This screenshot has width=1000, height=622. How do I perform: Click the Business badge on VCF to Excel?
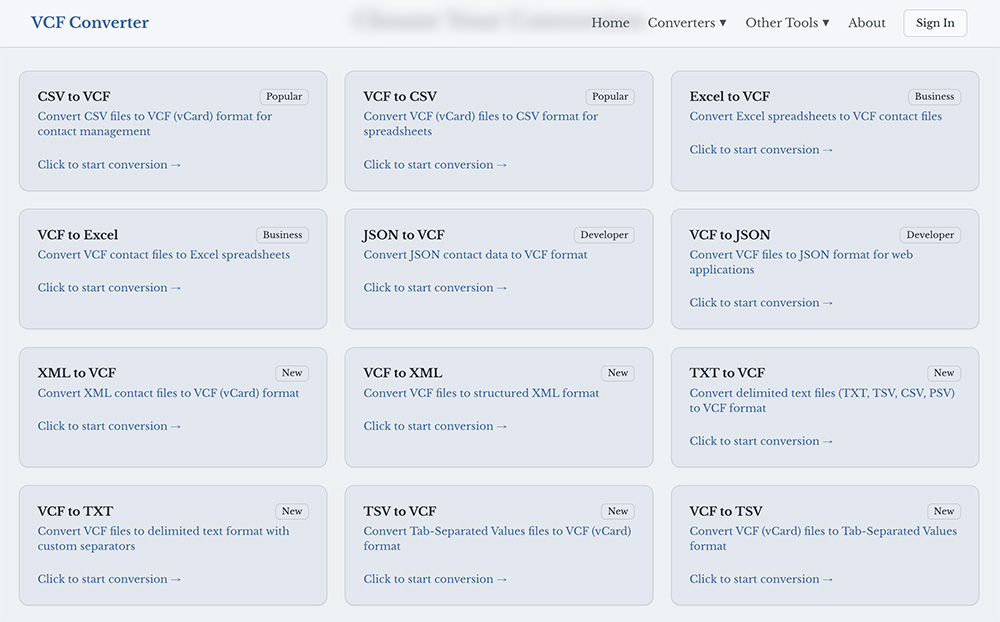[283, 235]
